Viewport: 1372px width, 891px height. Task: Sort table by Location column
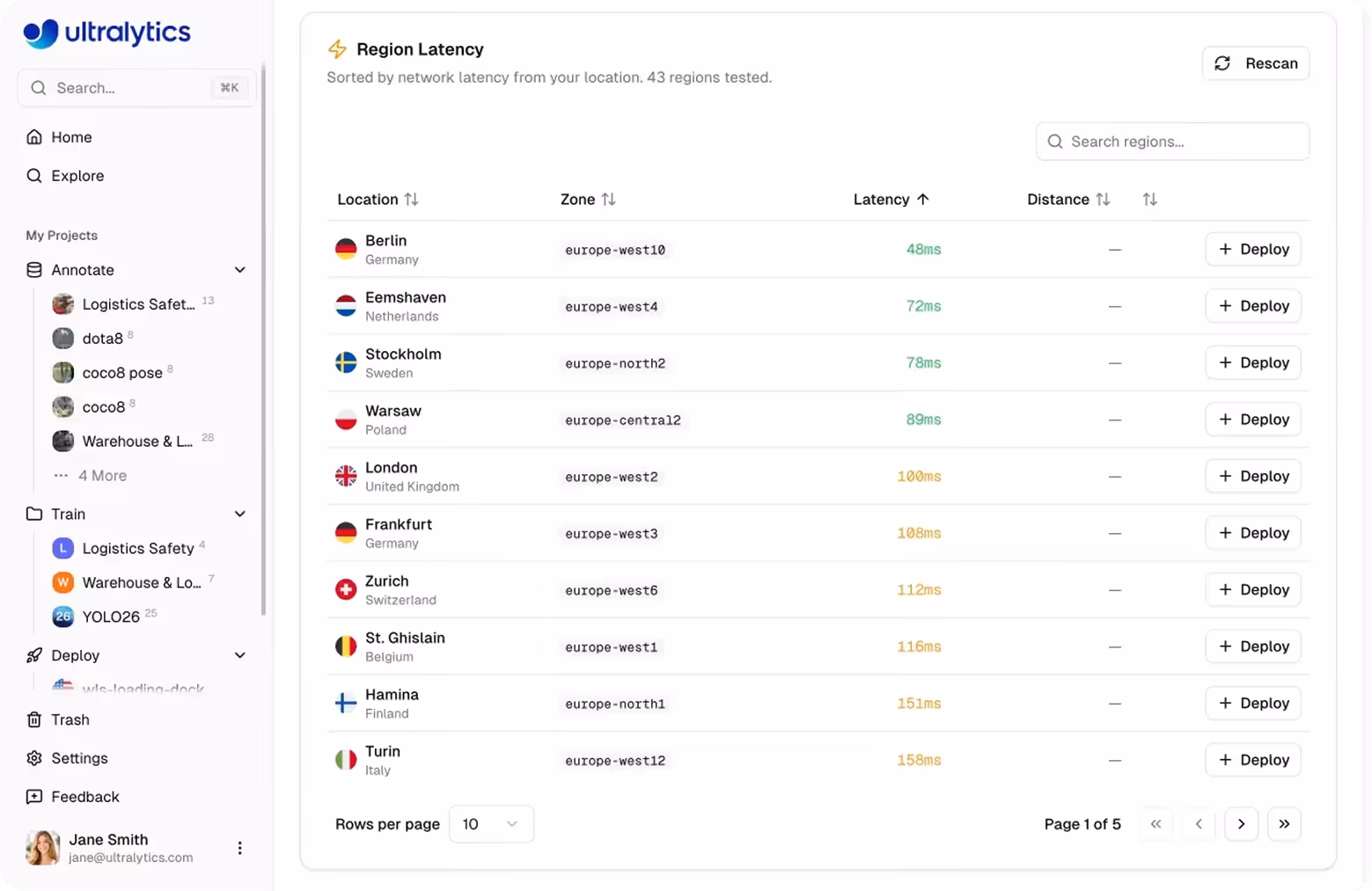378,200
